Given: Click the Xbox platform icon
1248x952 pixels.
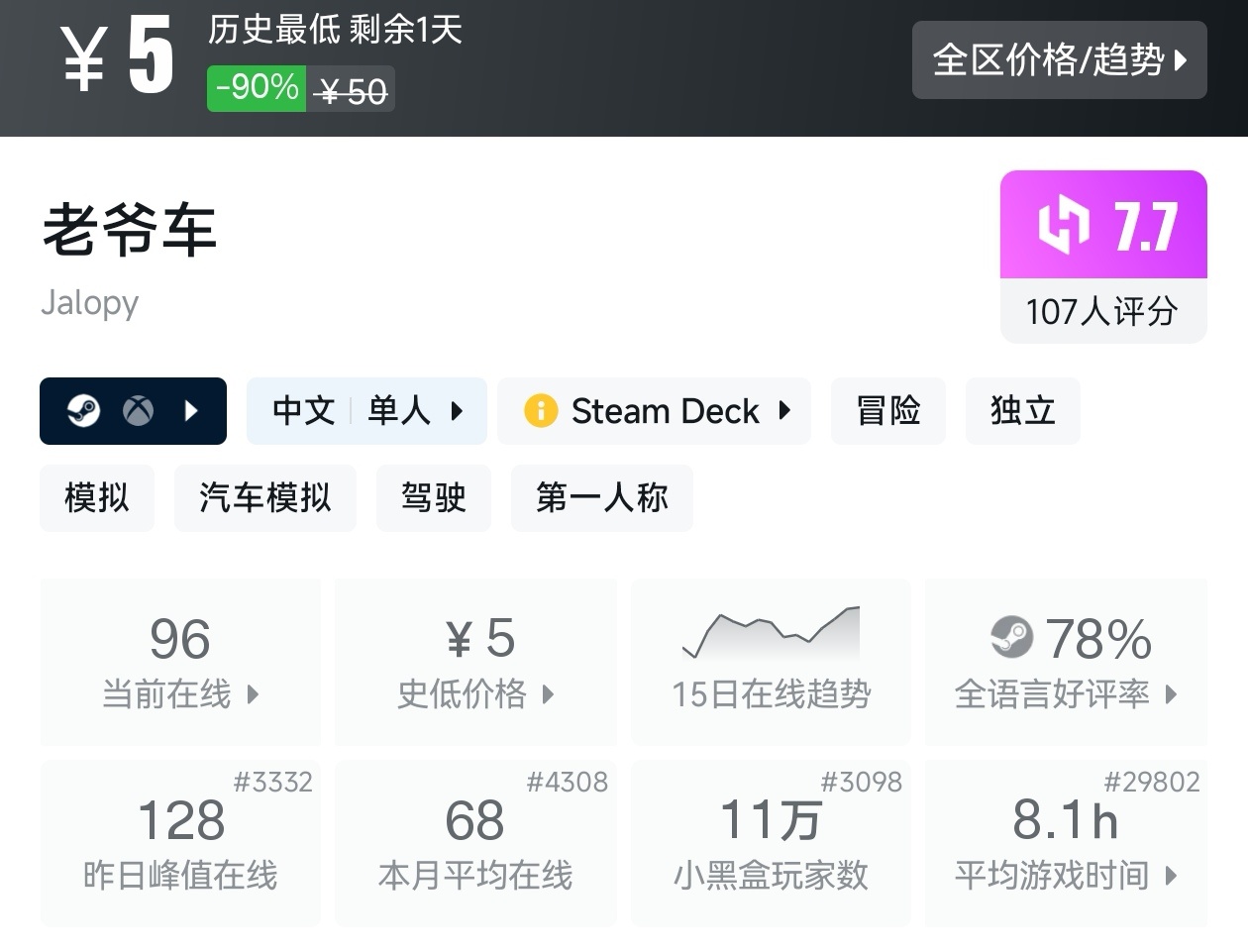Looking at the screenshot, I should [x=138, y=410].
